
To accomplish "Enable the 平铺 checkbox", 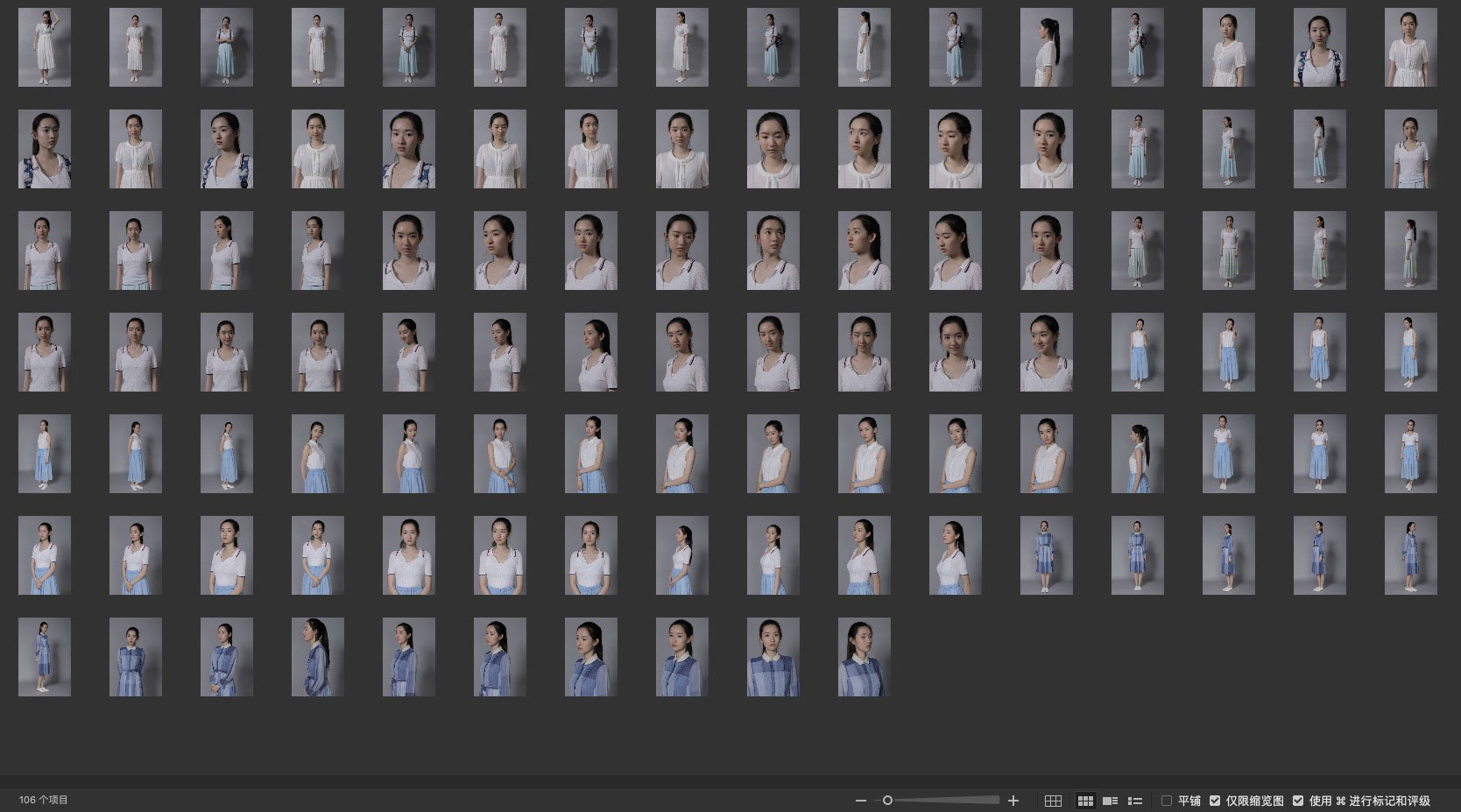I will coord(1167,801).
